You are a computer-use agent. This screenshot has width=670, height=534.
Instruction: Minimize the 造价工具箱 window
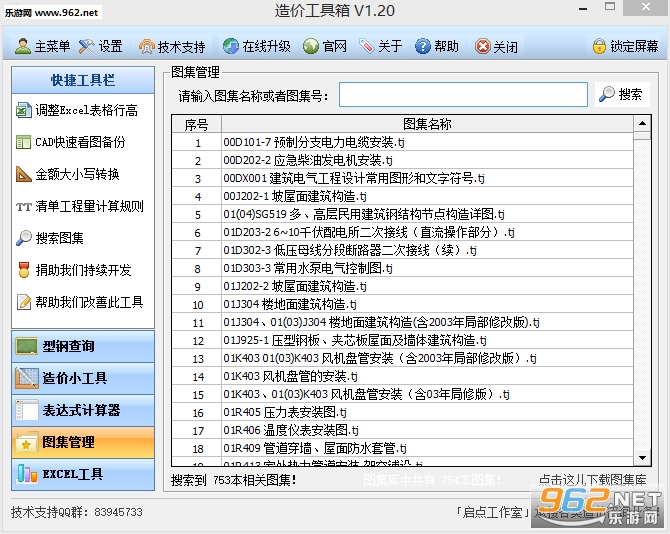click(583, 9)
